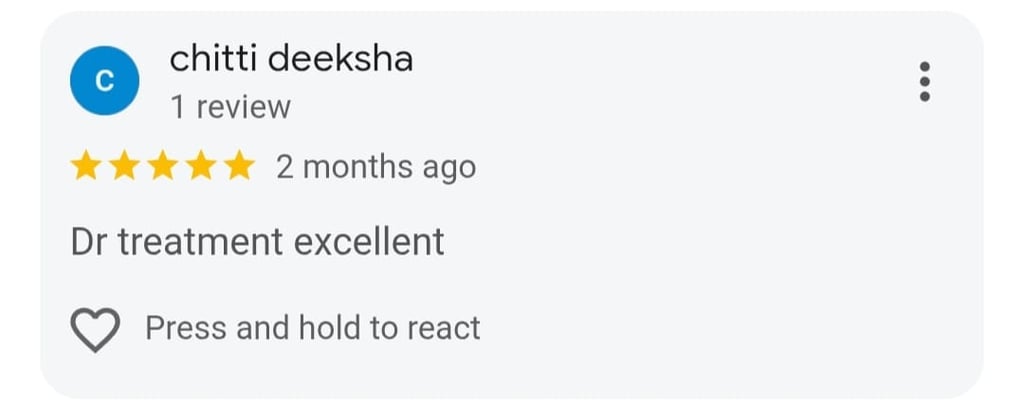Click the second yellow rating star
This screenshot has height=409, width=1024.
coord(124,167)
